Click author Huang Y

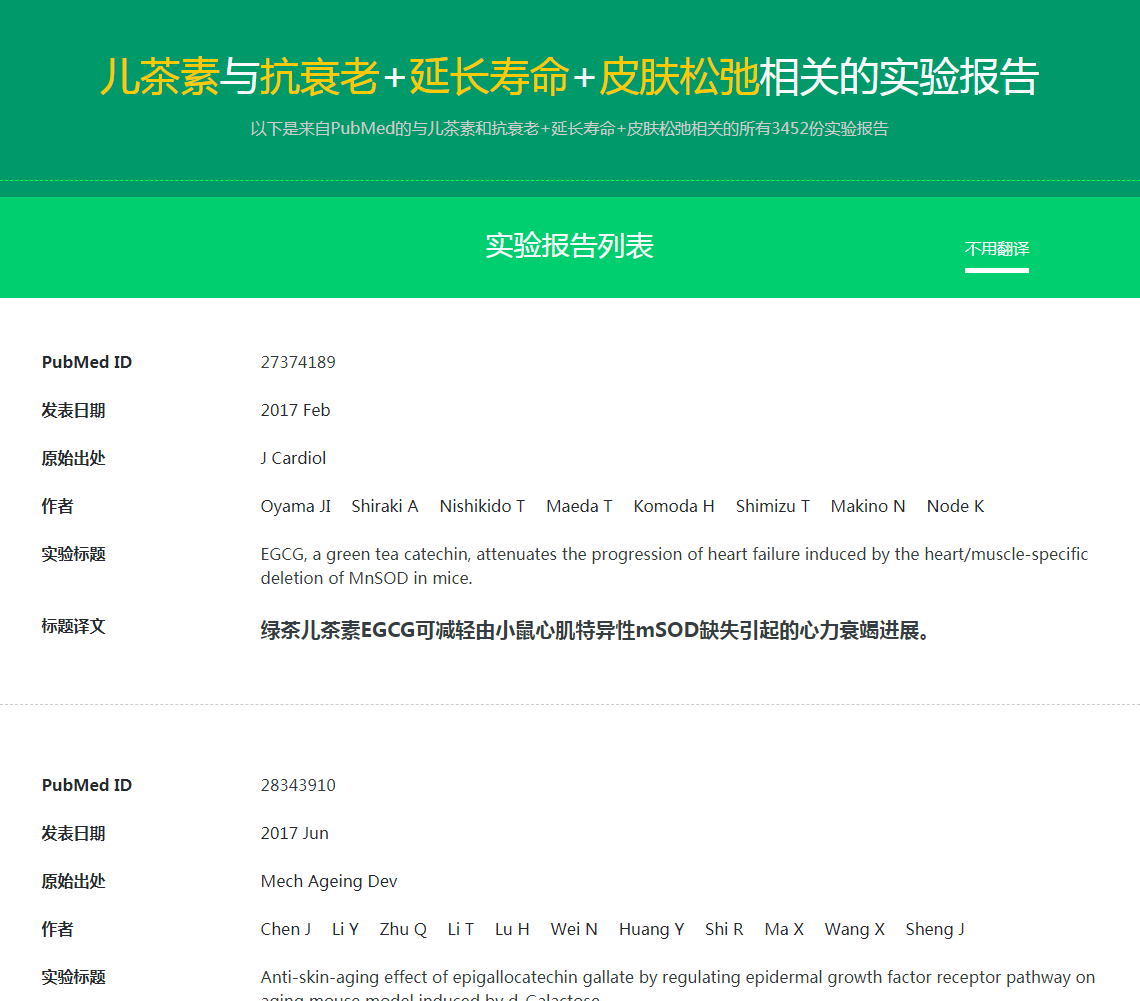click(x=651, y=929)
